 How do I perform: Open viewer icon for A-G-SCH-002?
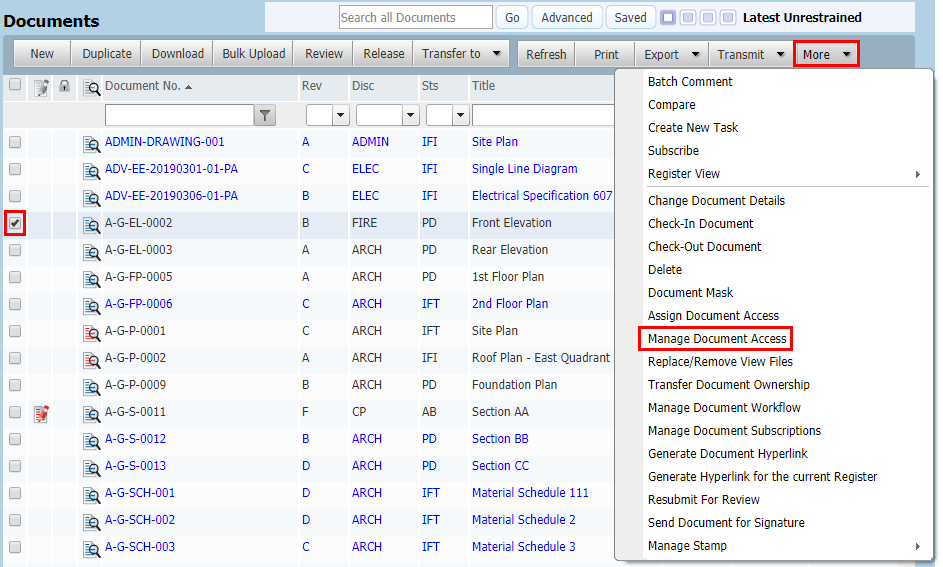[91, 521]
